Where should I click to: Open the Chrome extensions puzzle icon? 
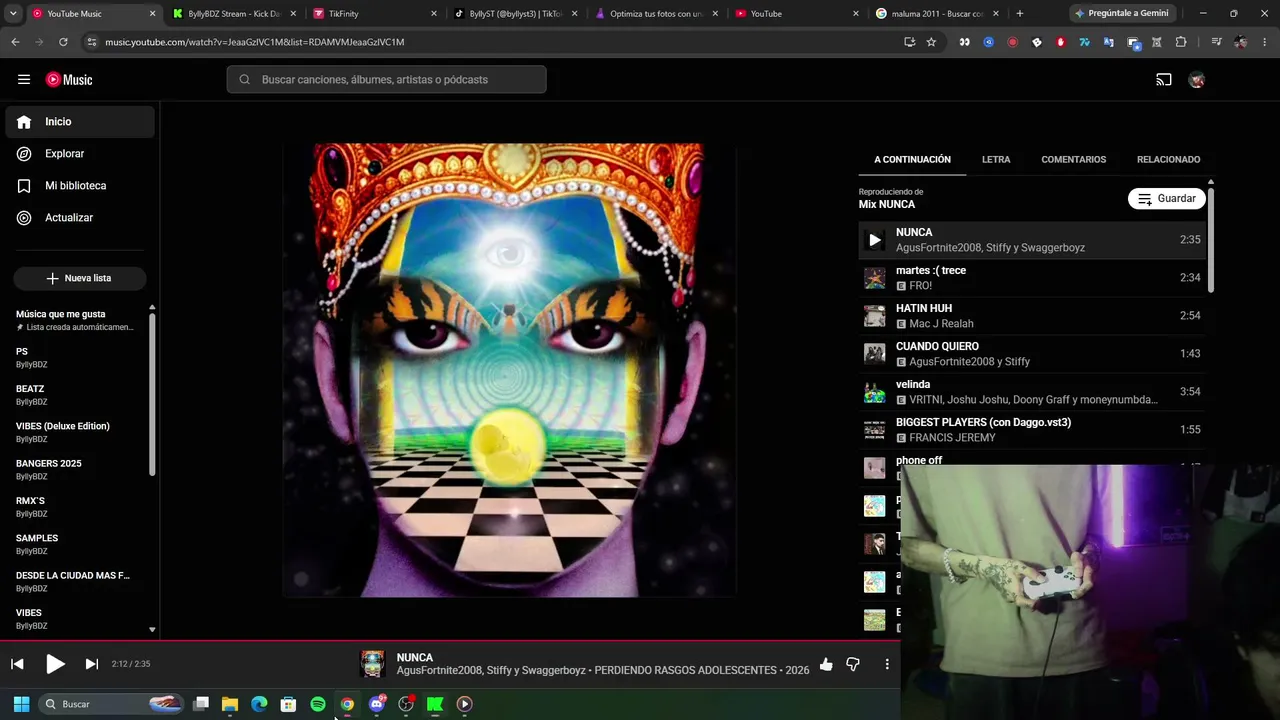pyautogui.click(x=1181, y=42)
